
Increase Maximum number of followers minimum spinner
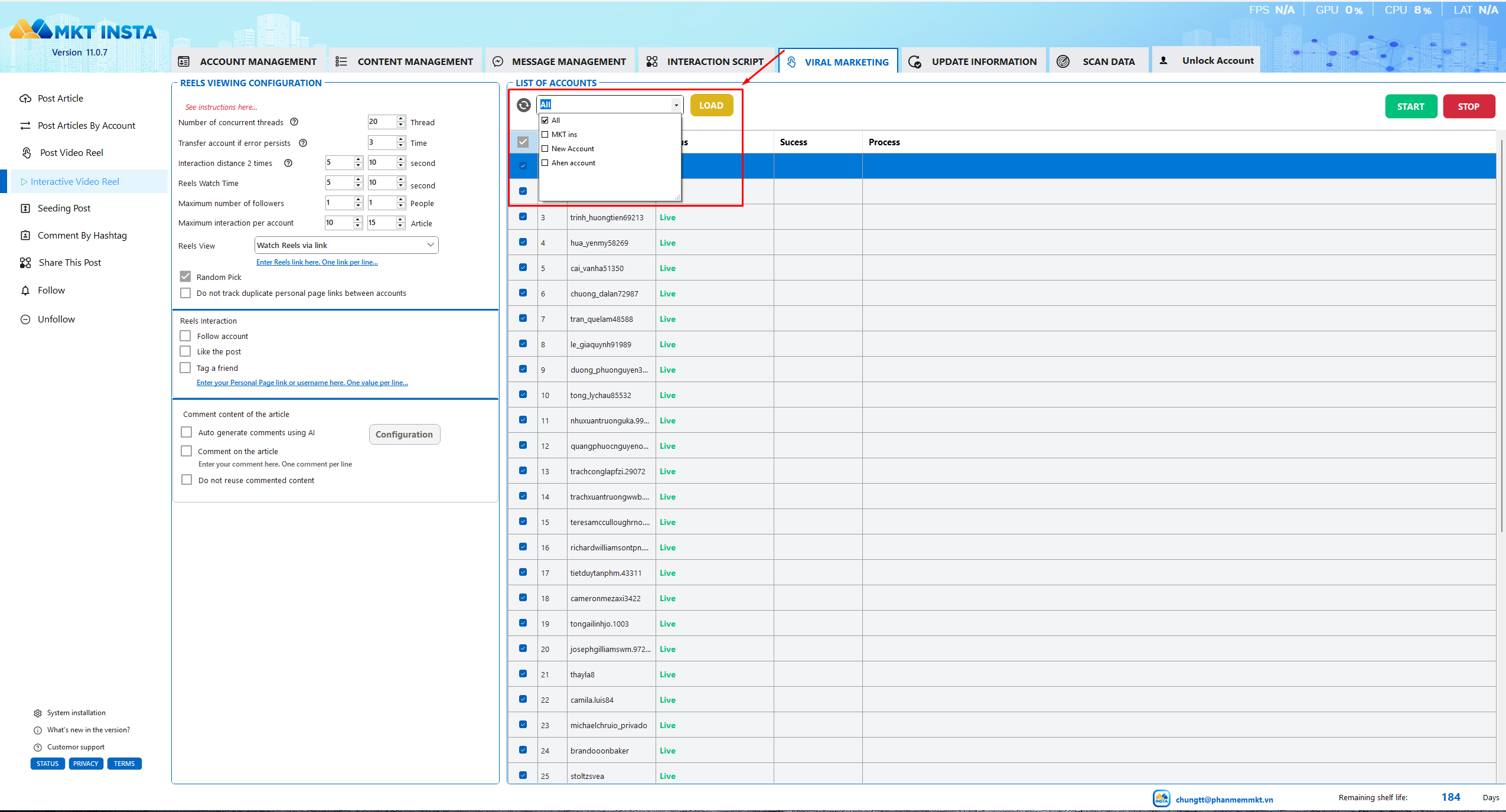click(x=358, y=200)
